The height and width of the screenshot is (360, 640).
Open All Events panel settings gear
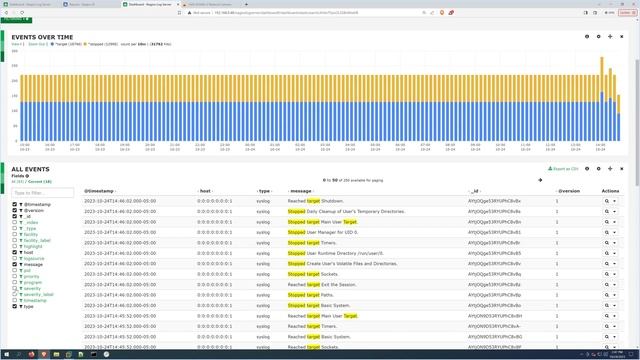coord(598,169)
